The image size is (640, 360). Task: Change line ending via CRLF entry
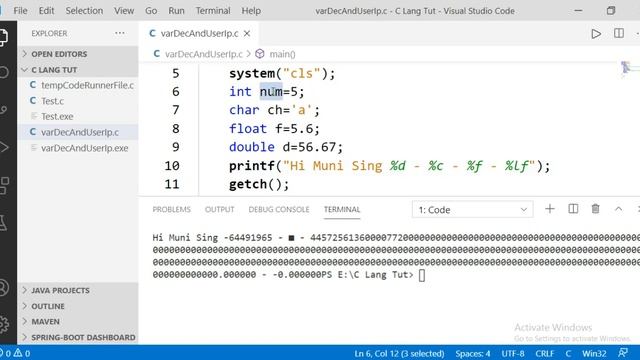point(544,353)
